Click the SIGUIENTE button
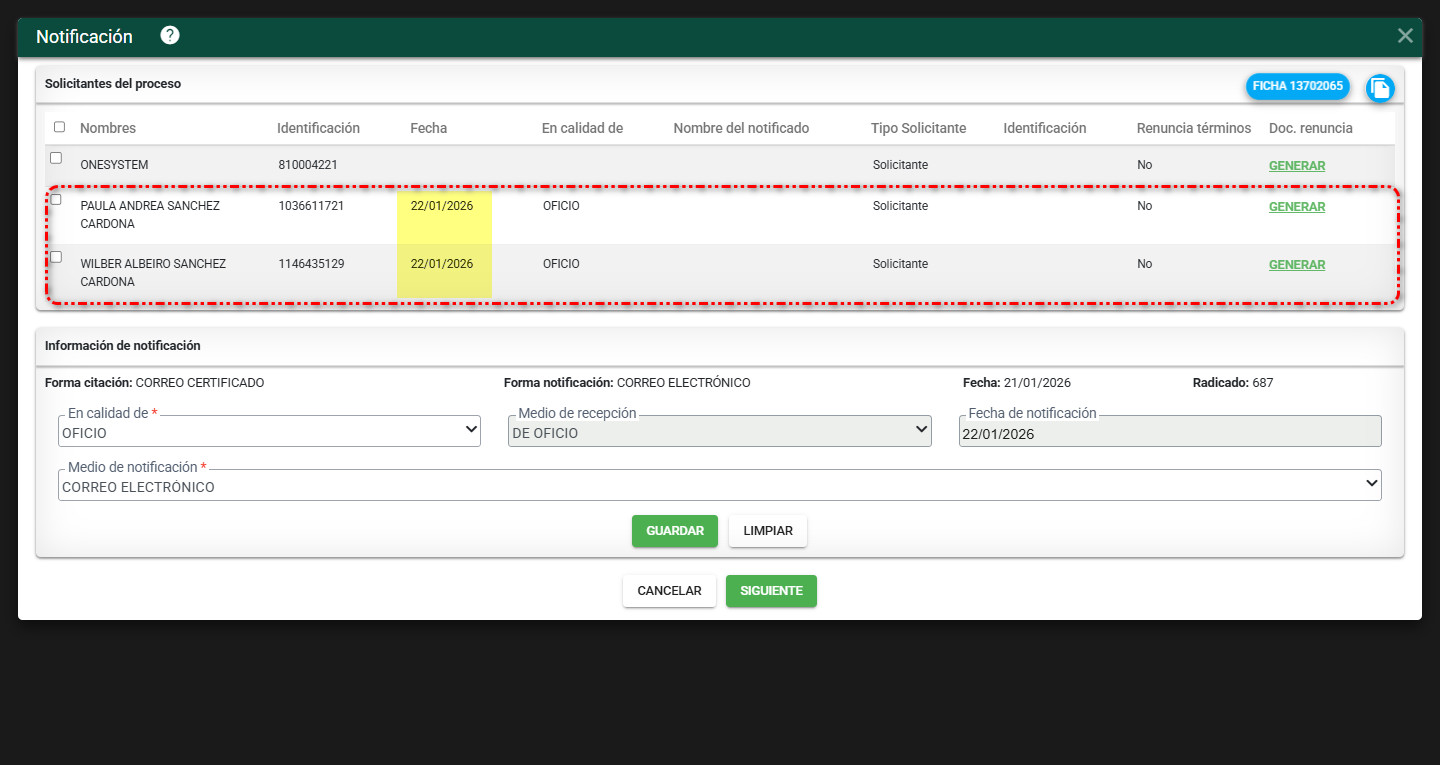Screen dimensions: 1440x765 [770, 591]
